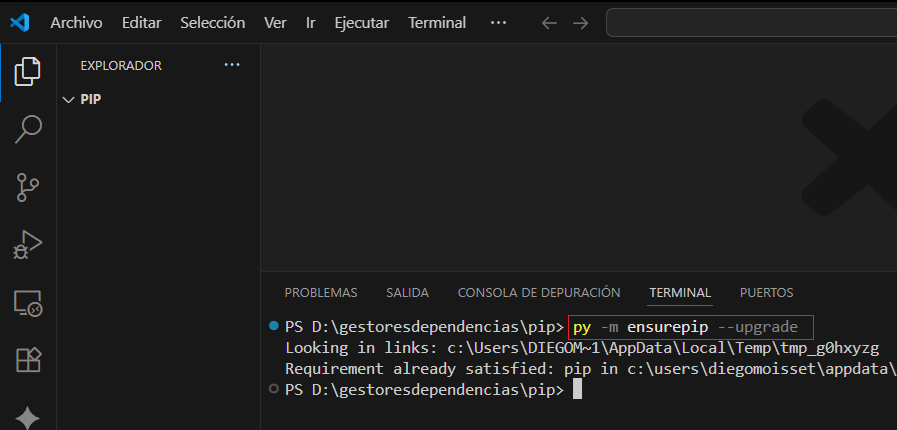Click the VS Code logo icon
This screenshot has height=430, width=897.
[20, 22]
